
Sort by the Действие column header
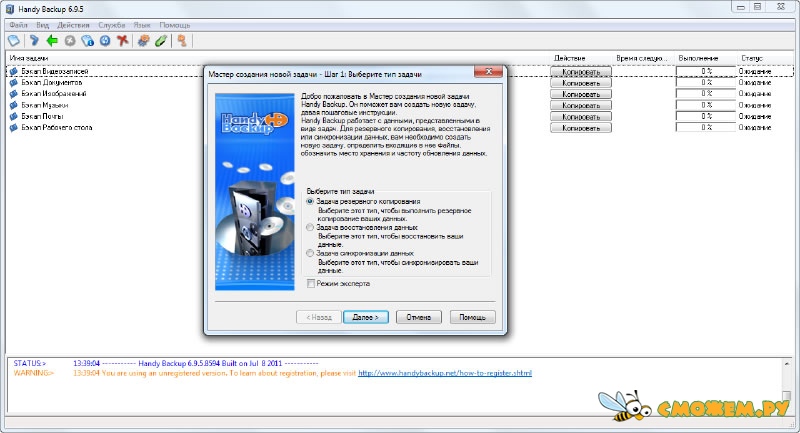(582, 58)
